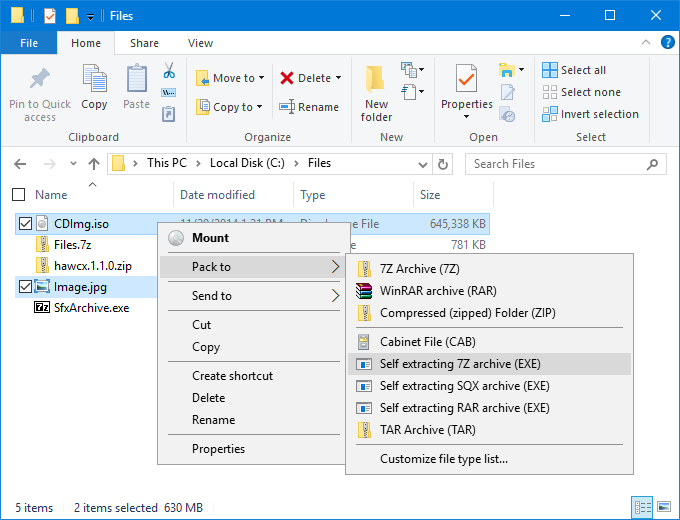
Task: Toggle the select-all checkbox in header
Action: click(x=18, y=195)
